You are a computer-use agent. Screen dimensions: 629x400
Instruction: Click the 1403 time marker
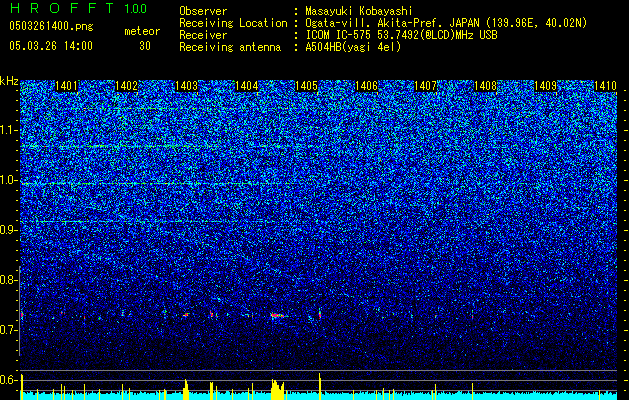pos(187,86)
